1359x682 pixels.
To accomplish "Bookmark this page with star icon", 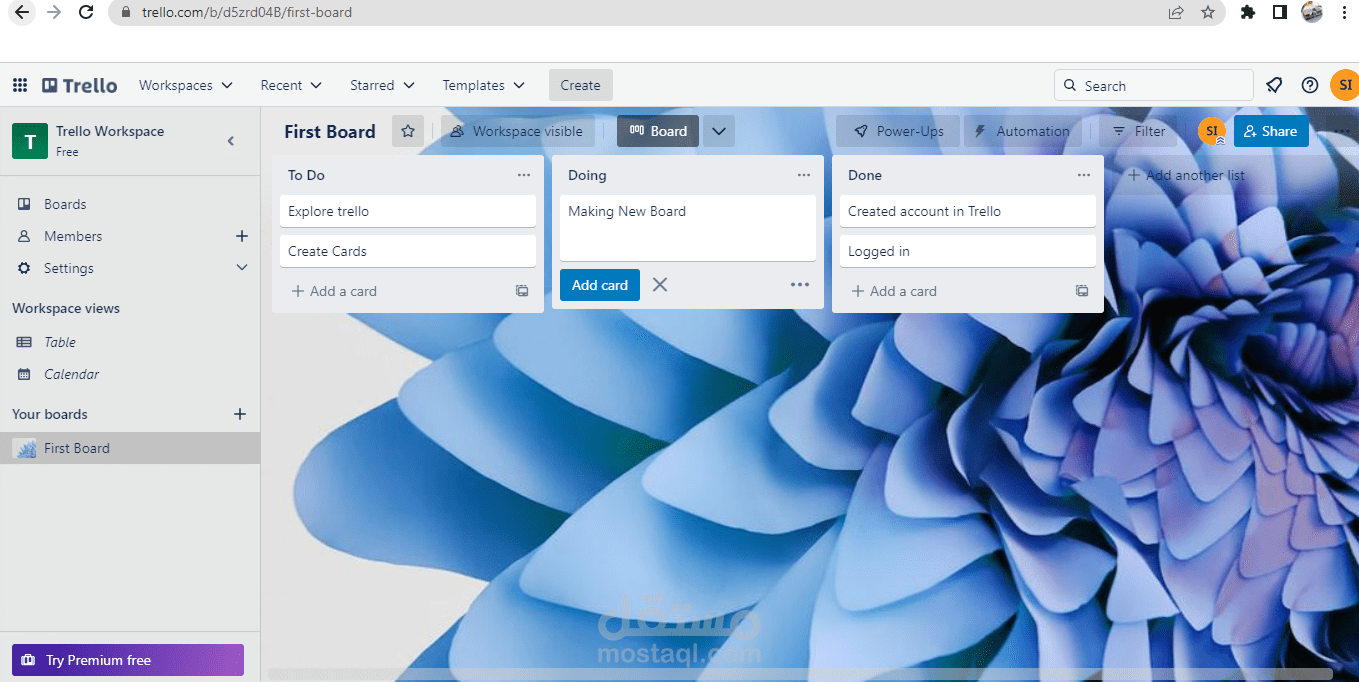I will click(1208, 13).
